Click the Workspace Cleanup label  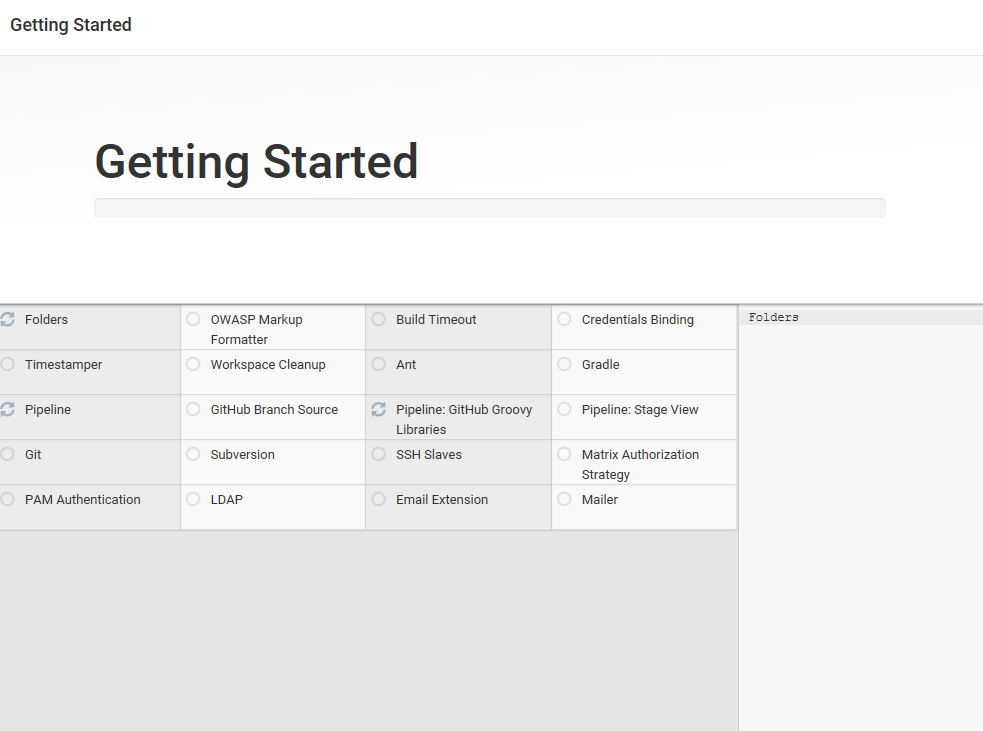click(268, 365)
